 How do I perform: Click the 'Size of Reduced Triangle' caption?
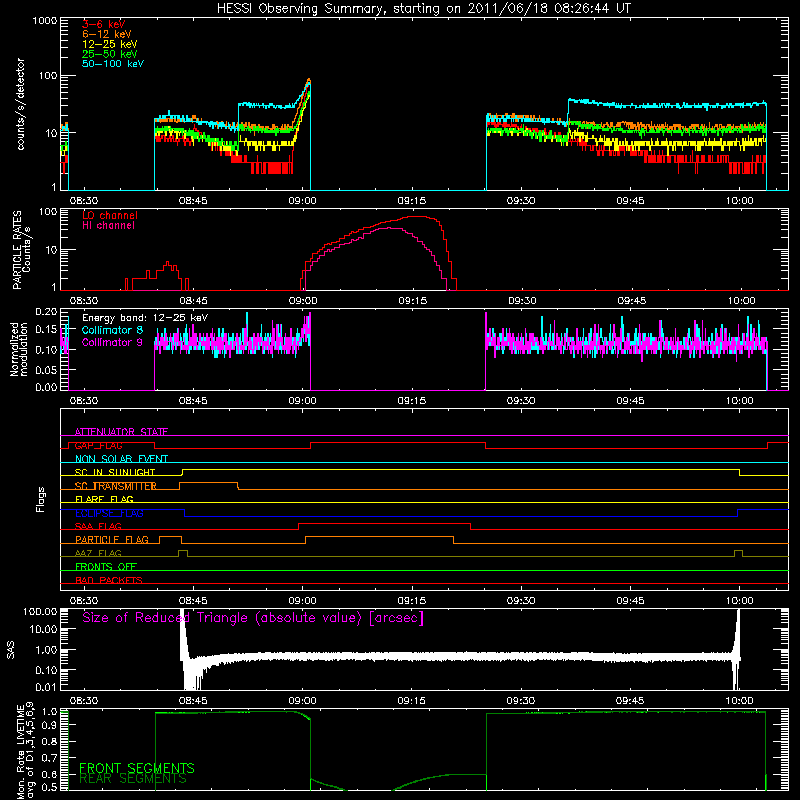pos(253,618)
